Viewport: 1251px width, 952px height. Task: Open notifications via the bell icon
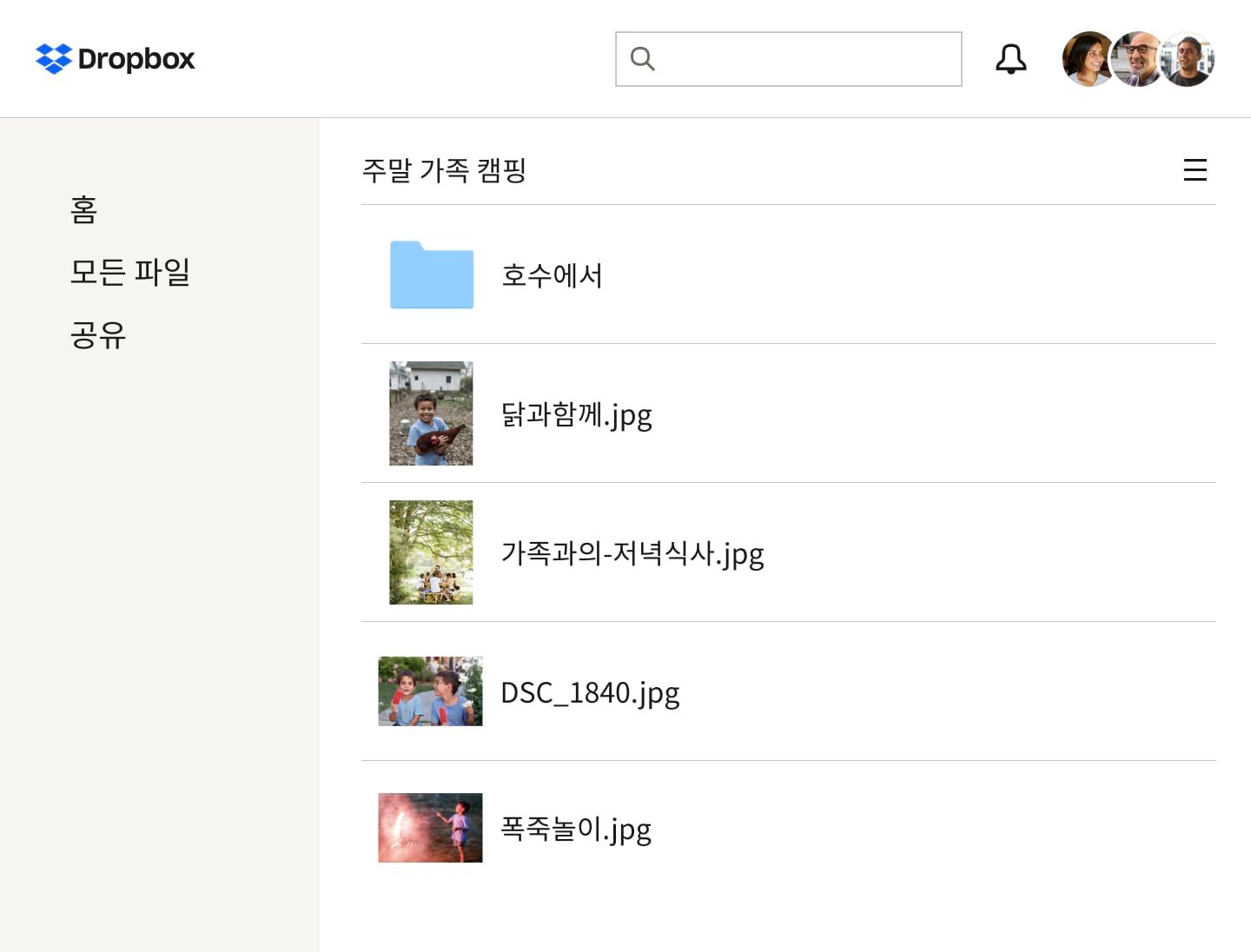click(1010, 59)
